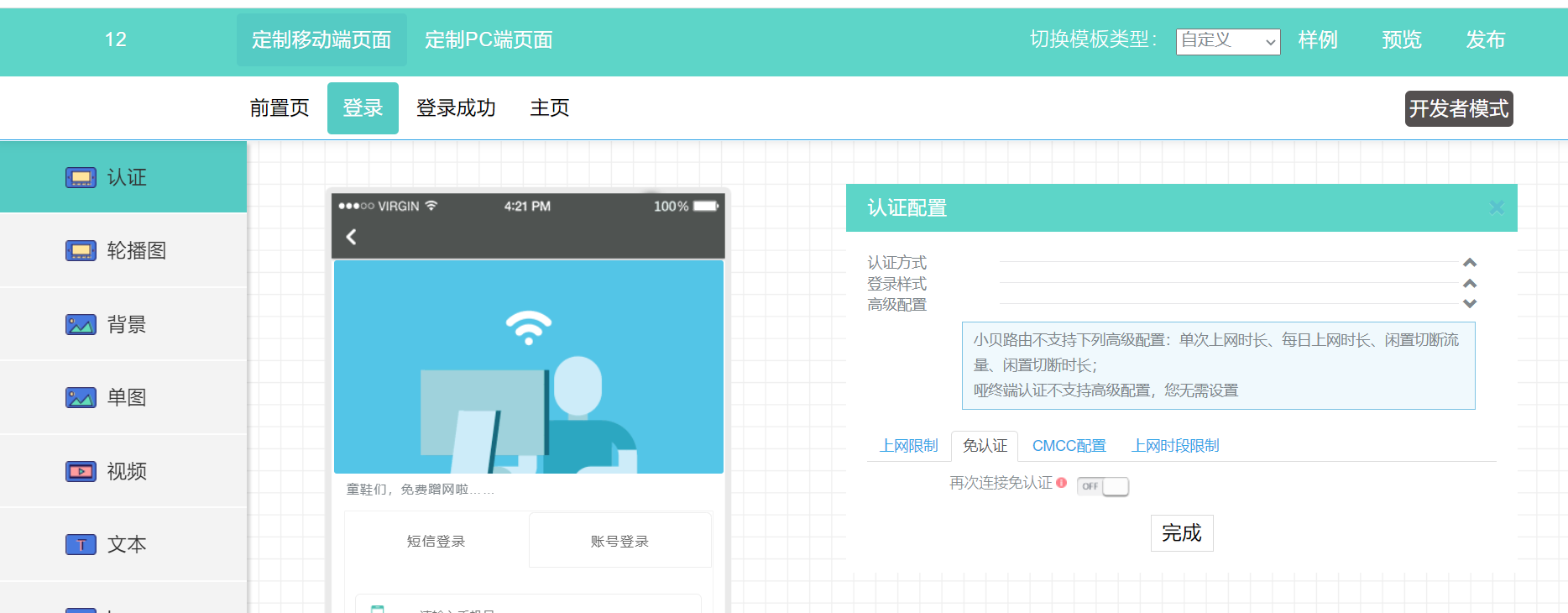Switch to 定制PC端页面 tab
This screenshot has width=1568, height=613.
(x=489, y=39)
